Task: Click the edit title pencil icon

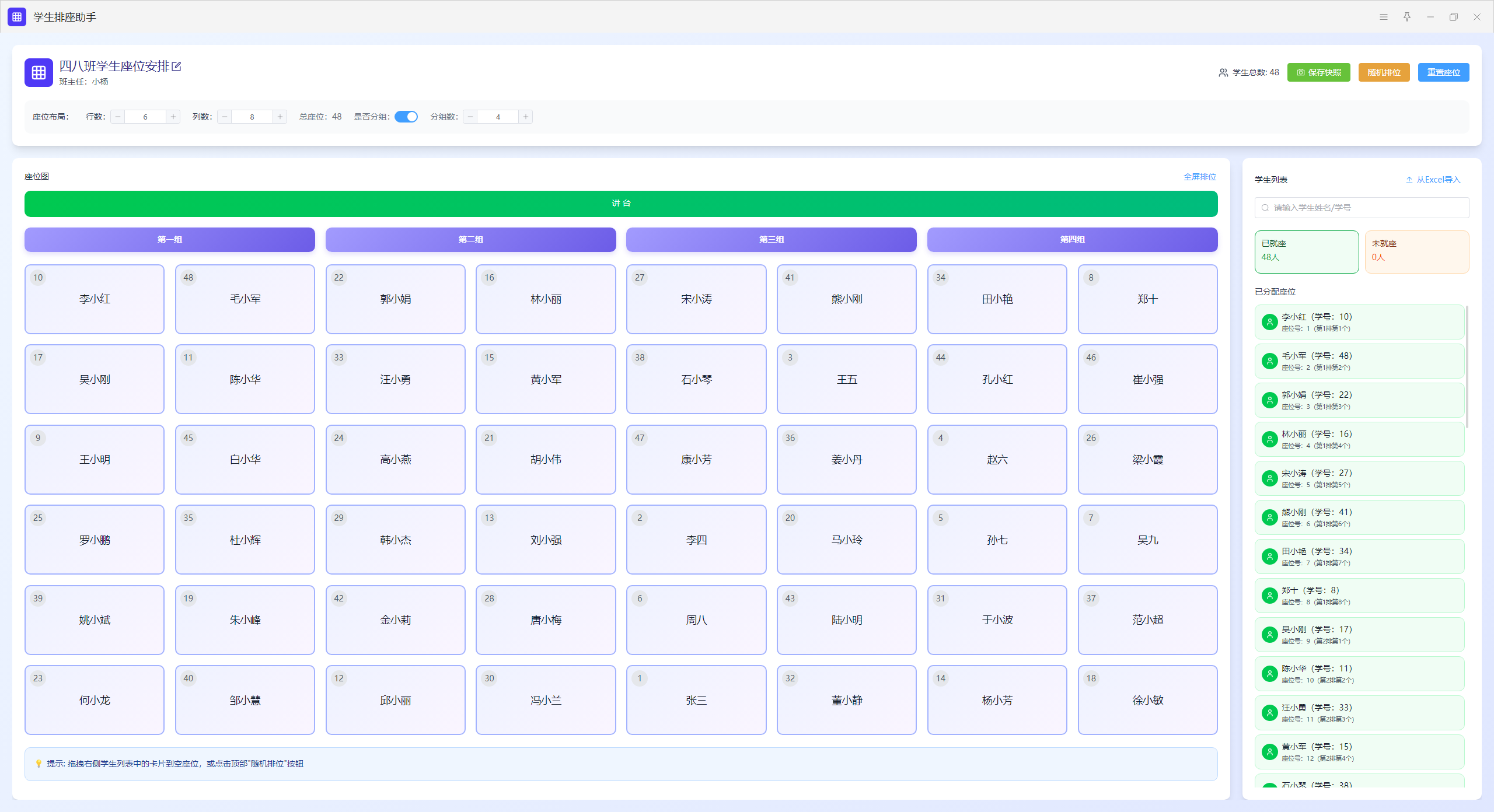Action: coord(177,66)
